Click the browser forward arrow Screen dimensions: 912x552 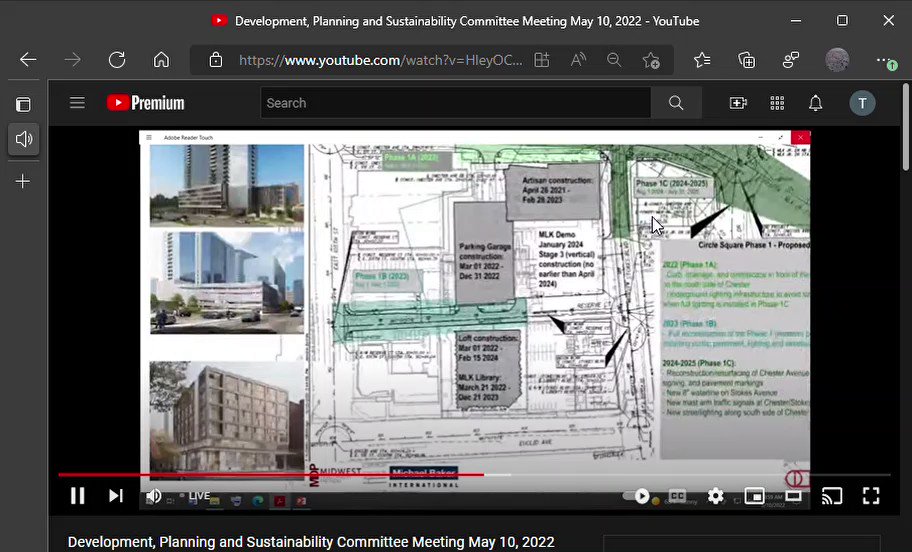coord(73,59)
